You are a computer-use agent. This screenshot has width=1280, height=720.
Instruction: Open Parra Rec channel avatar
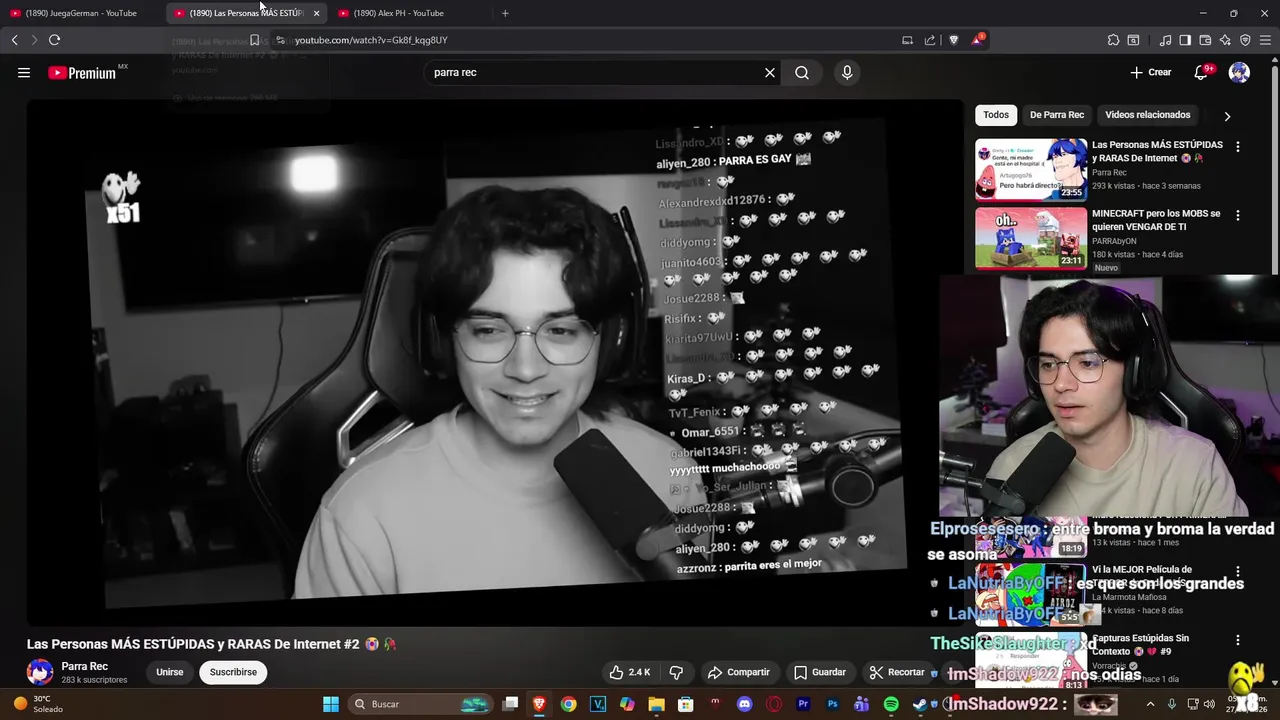[x=40, y=672]
